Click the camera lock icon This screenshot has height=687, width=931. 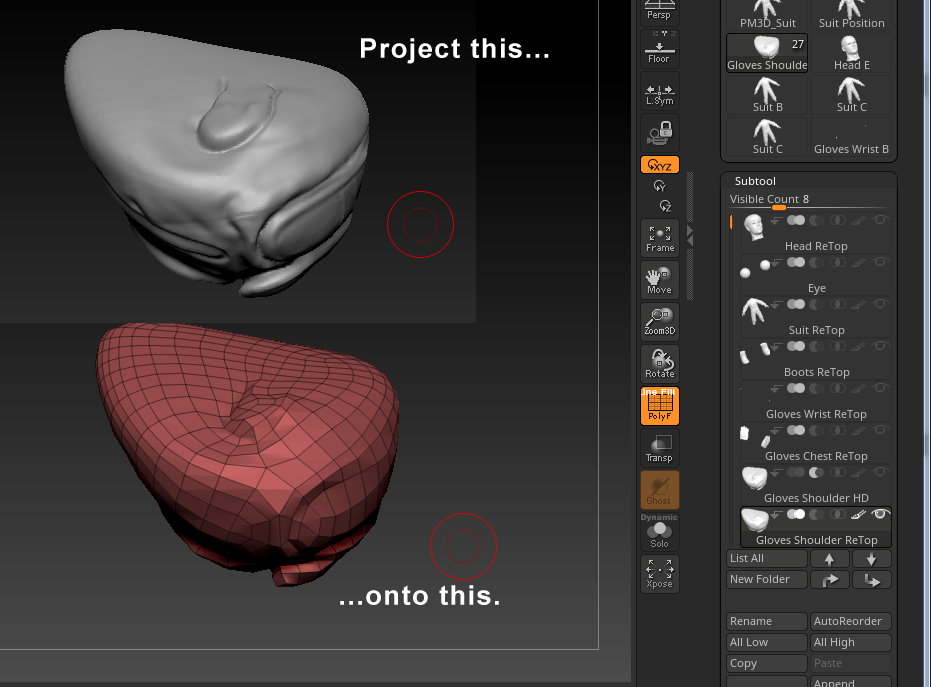[659, 133]
